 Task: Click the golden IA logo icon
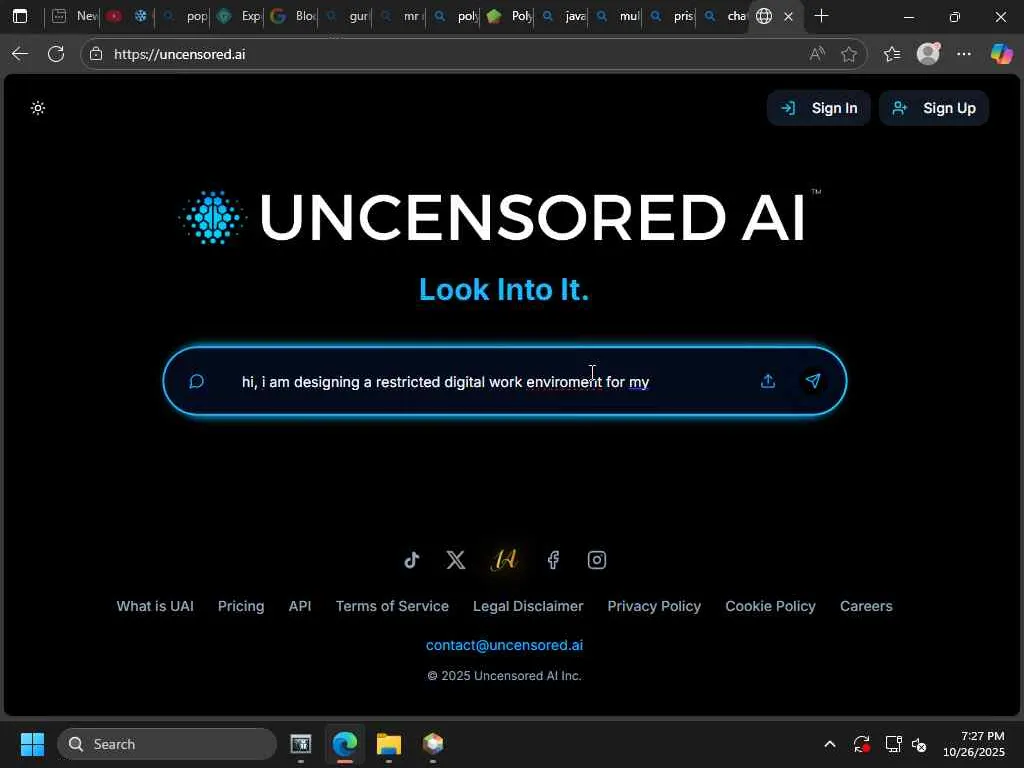pyautogui.click(x=504, y=560)
